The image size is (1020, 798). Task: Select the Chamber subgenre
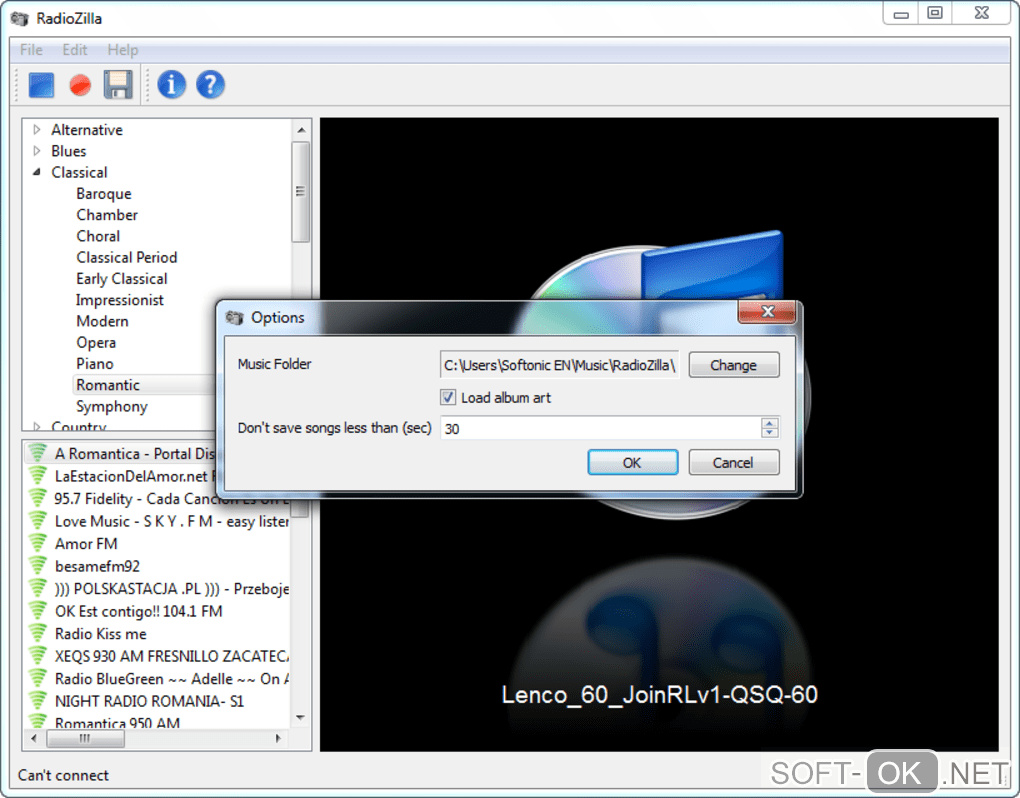click(107, 215)
